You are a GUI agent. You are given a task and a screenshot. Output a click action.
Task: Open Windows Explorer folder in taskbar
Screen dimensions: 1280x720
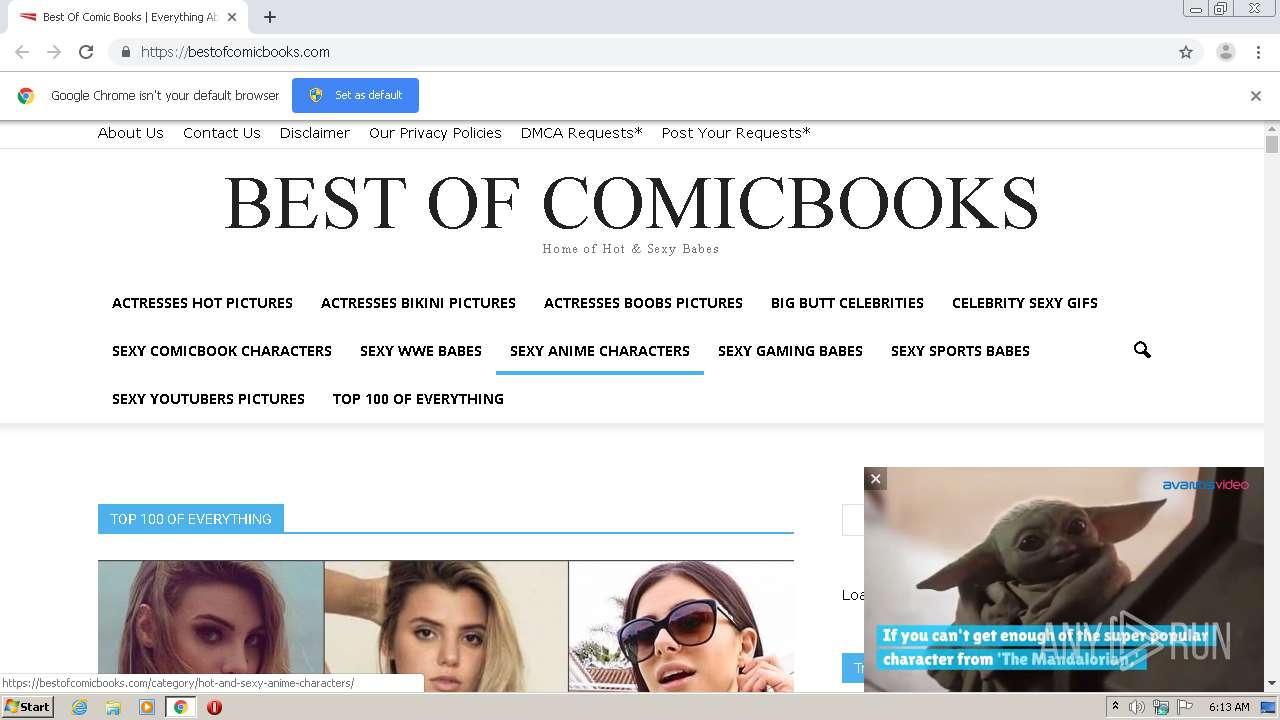coord(113,707)
